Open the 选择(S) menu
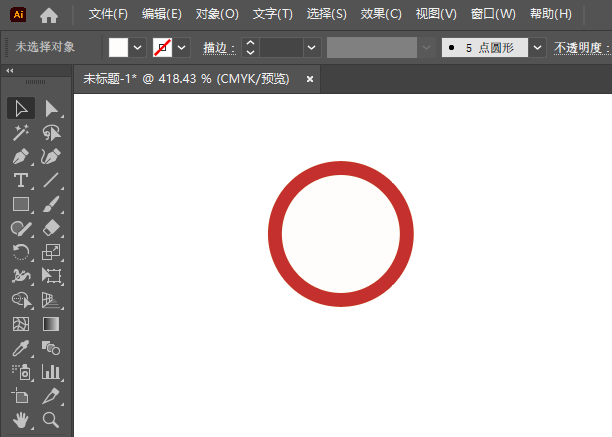The width and height of the screenshot is (612, 437). (x=326, y=14)
